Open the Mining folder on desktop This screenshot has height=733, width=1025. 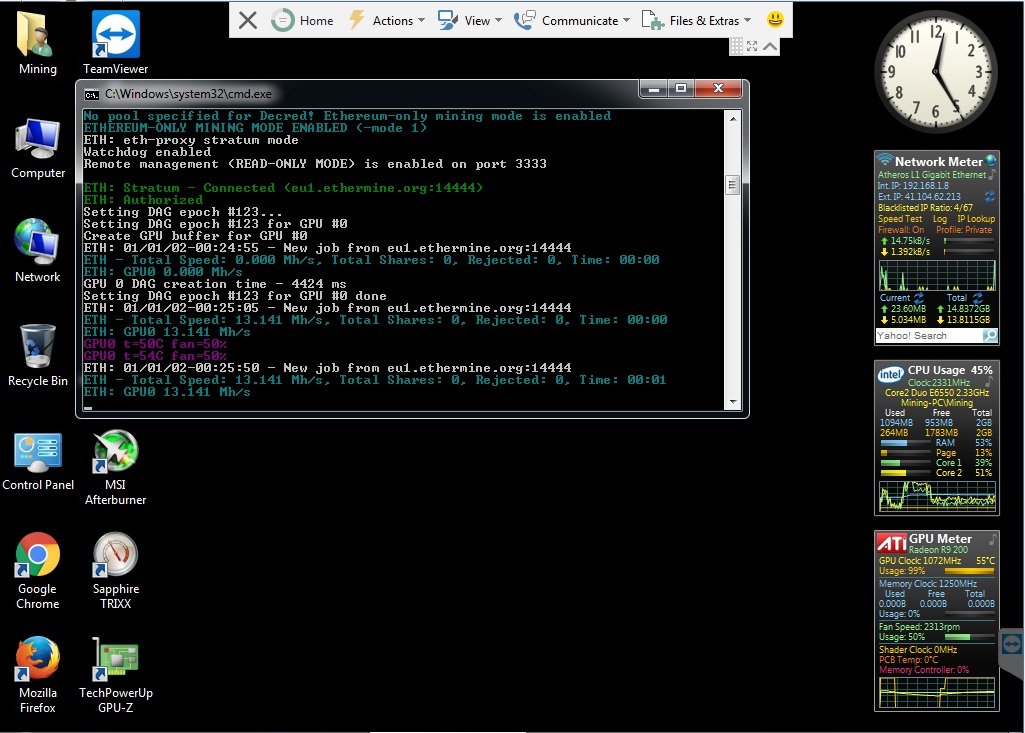click(x=37, y=43)
